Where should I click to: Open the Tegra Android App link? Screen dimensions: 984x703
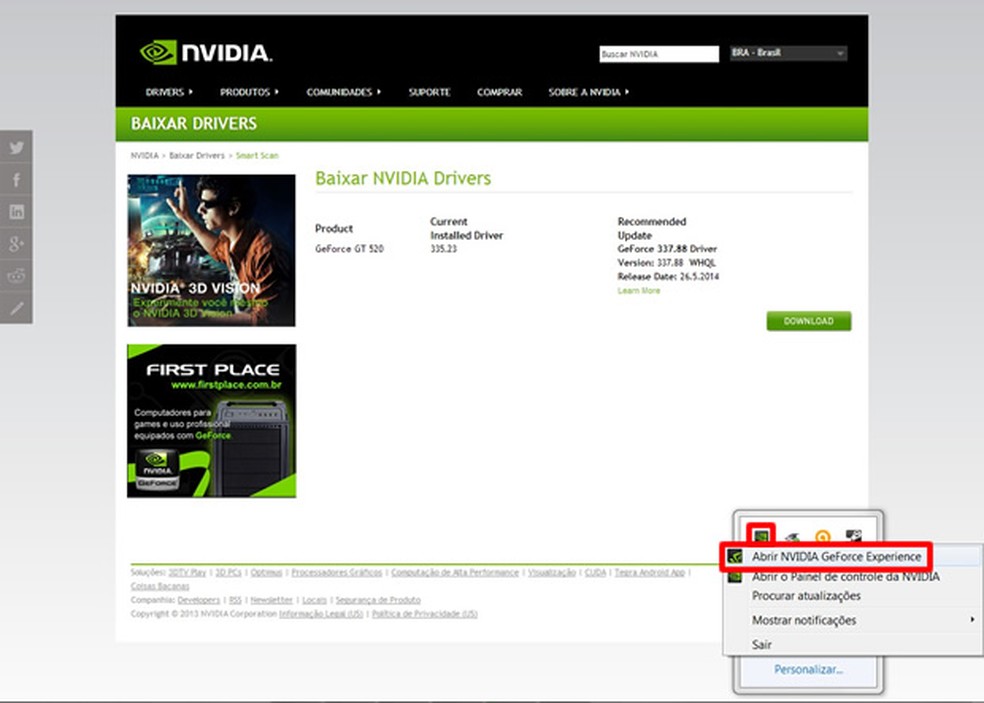click(650, 572)
